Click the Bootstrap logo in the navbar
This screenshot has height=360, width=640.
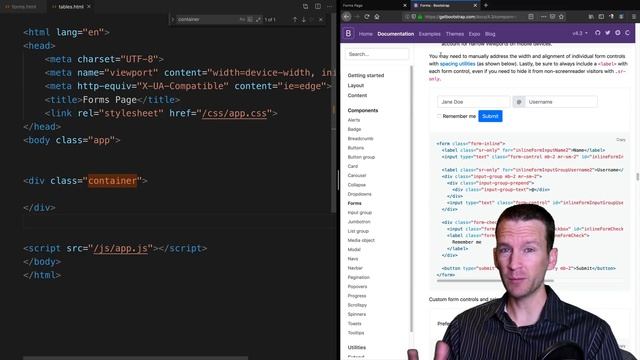[x=348, y=33]
